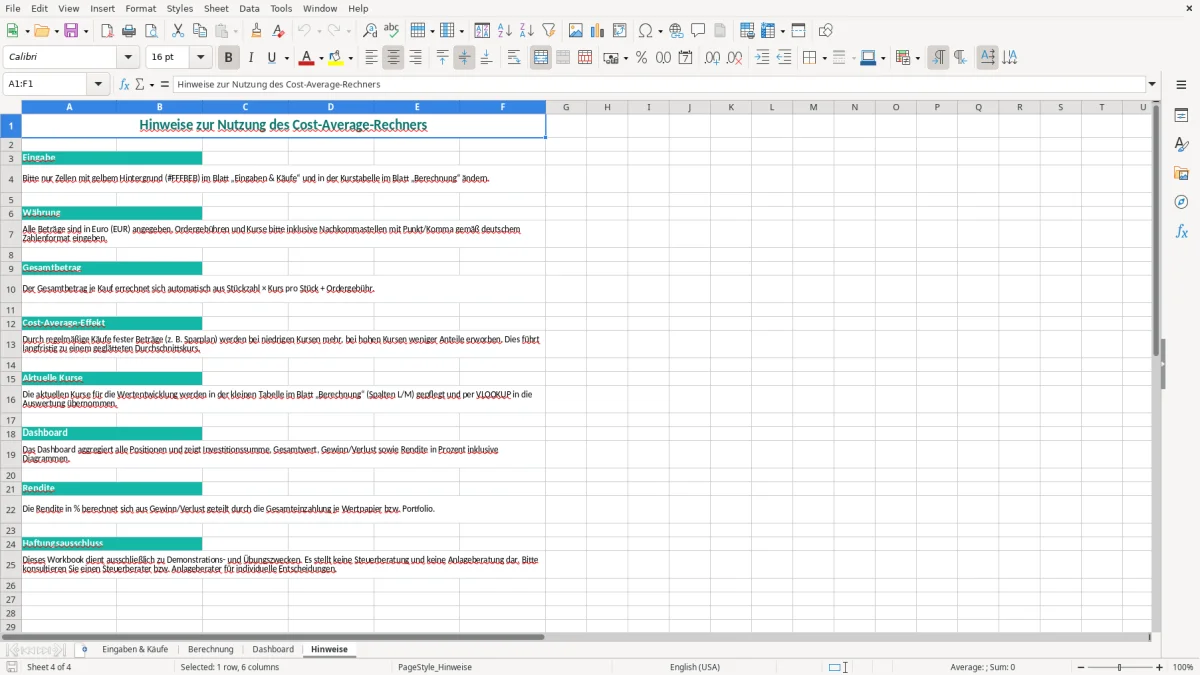Open the Sheet menu
The height and width of the screenshot is (675, 1200).
[217, 8]
